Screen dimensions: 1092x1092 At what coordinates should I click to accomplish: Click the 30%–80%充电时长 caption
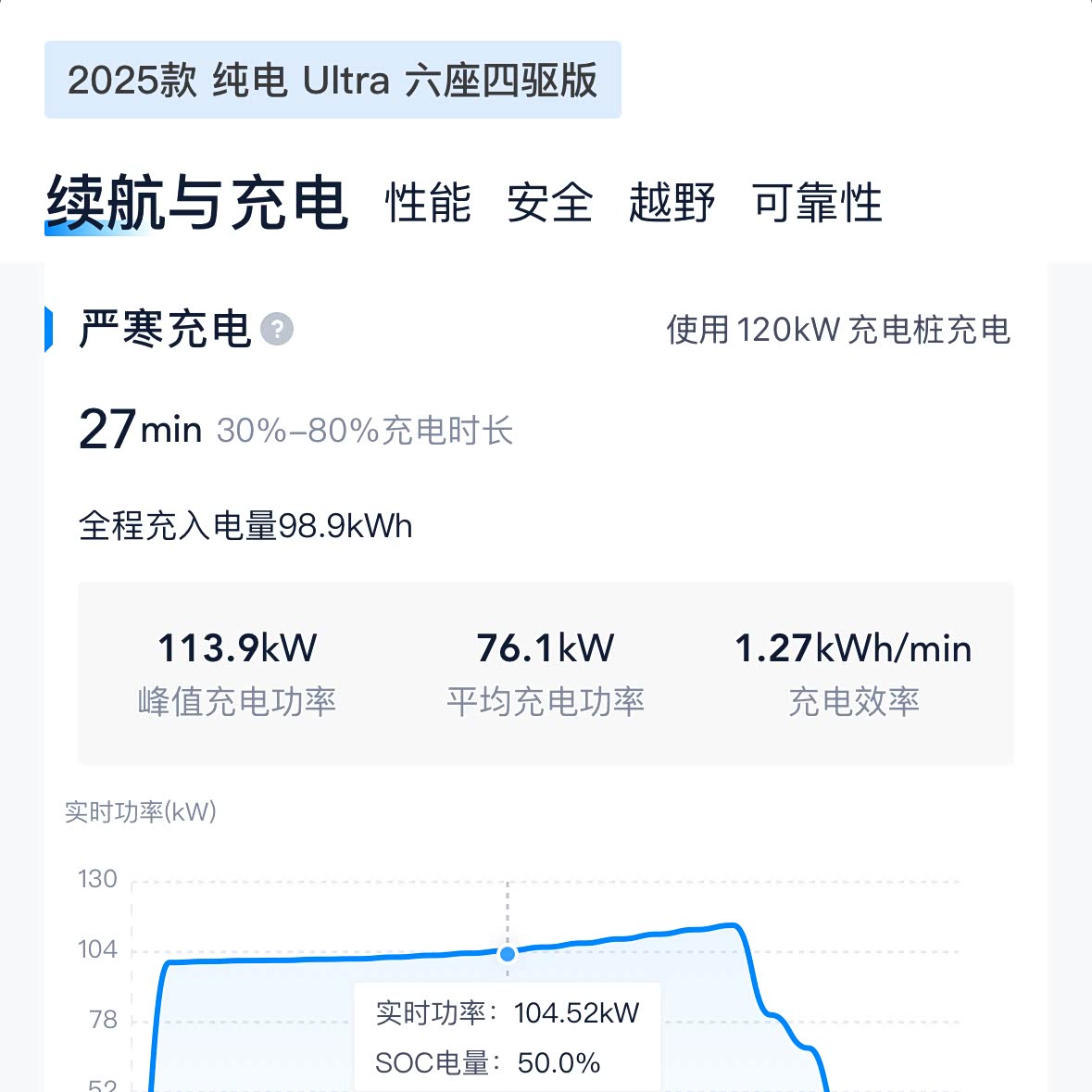coord(365,431)
